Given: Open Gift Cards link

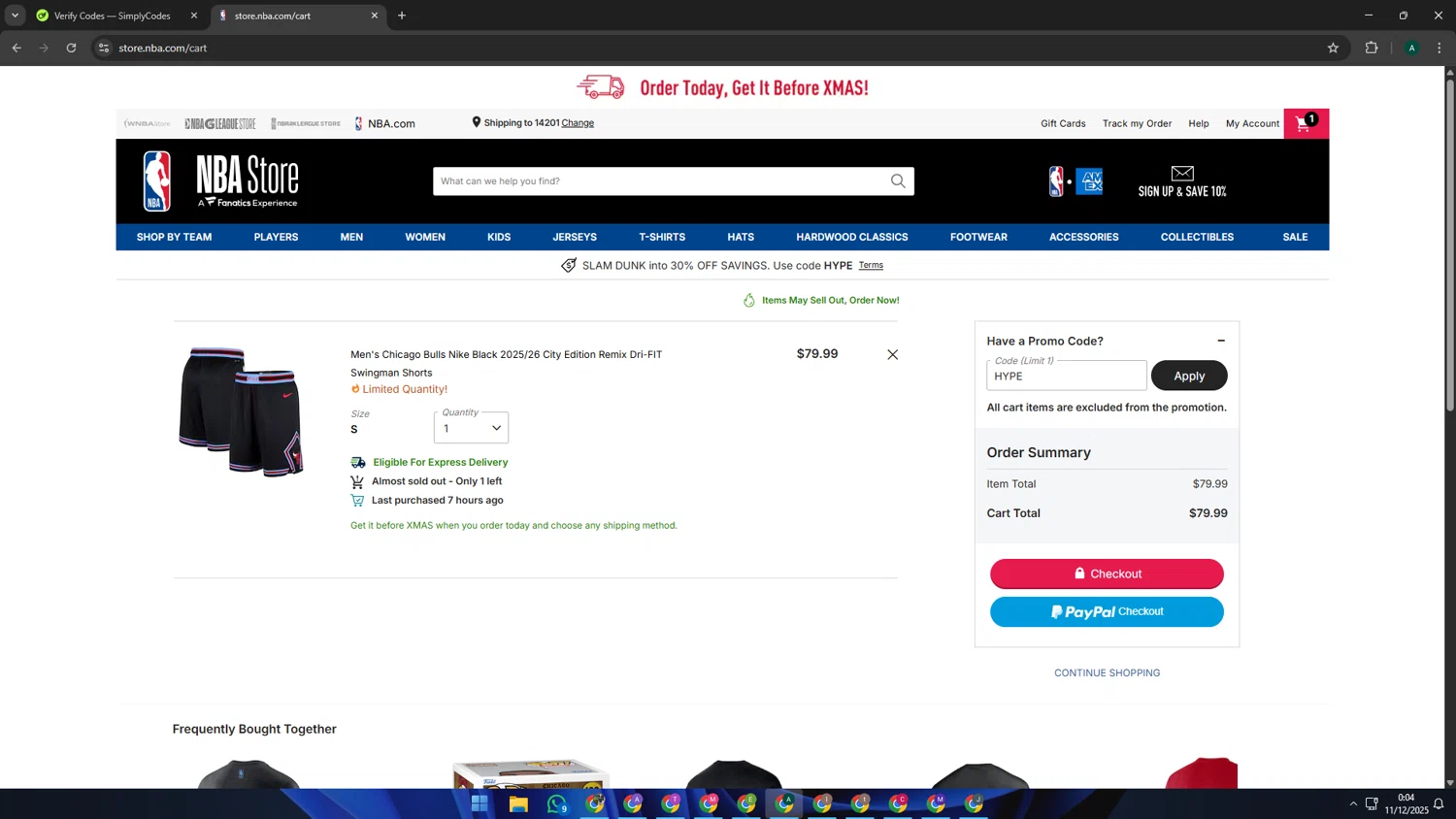Looking at the screenshot, I should coord(1063,123).
